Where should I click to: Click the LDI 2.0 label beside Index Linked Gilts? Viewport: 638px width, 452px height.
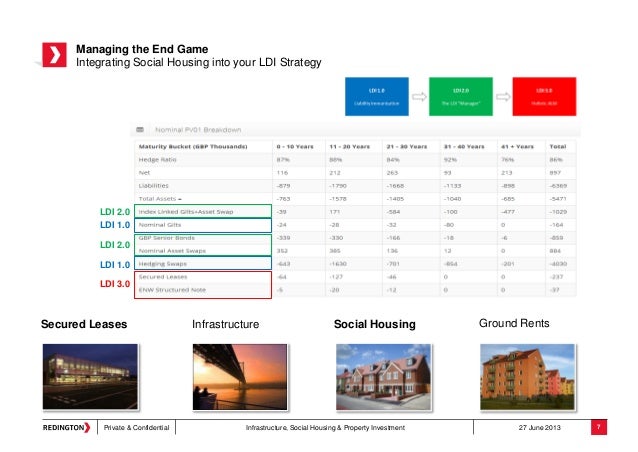[x=115, y=212]
